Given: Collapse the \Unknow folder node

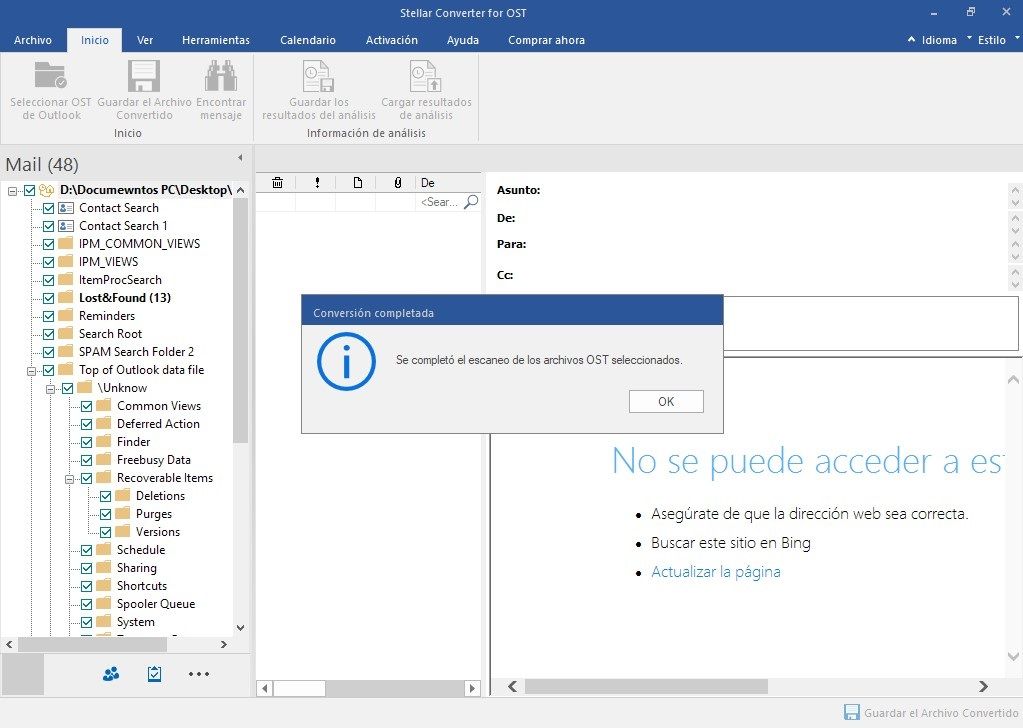Looking at the screenshot, I should (50, 389).
